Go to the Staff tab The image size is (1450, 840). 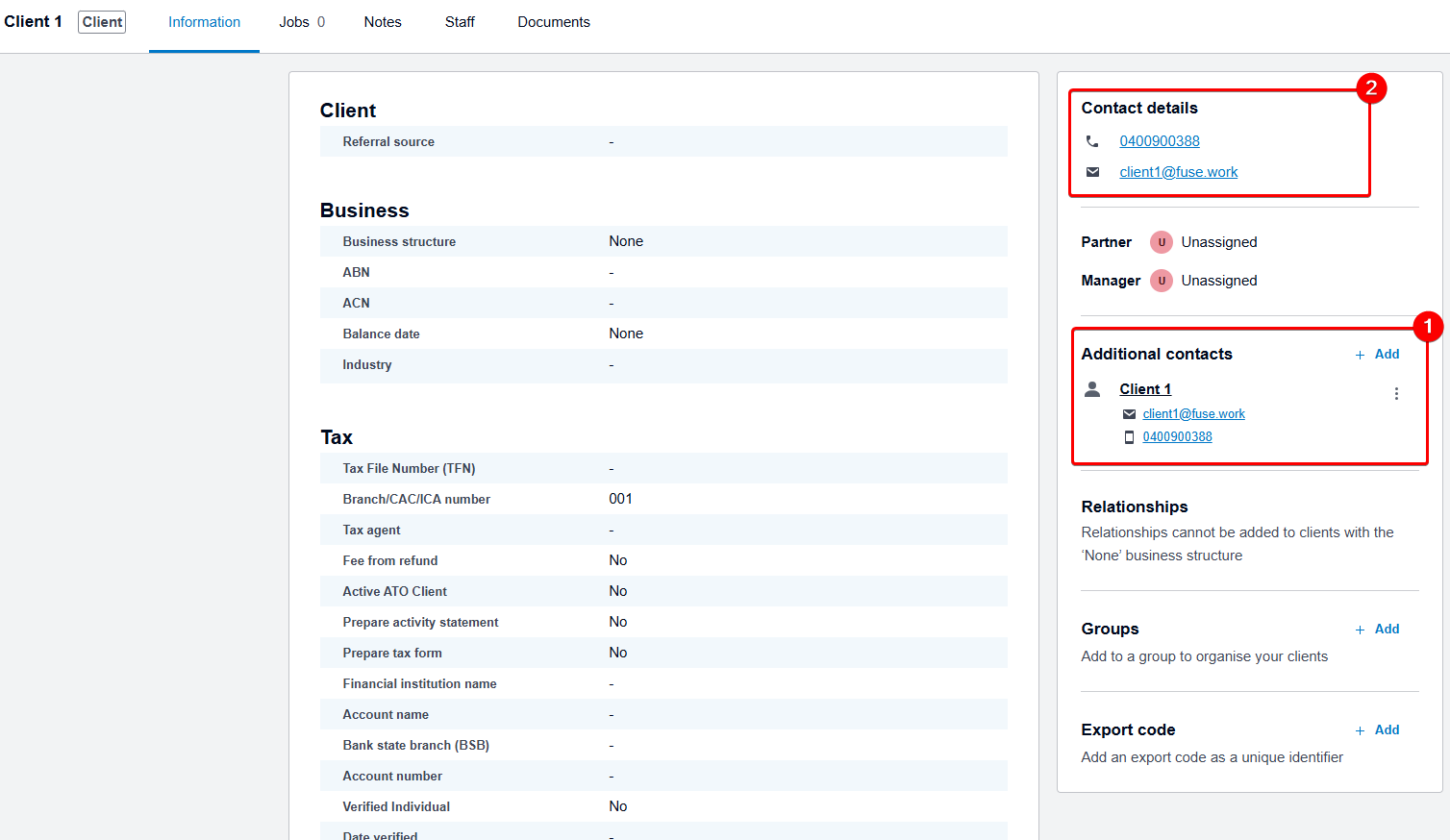[x=460, y=22]
